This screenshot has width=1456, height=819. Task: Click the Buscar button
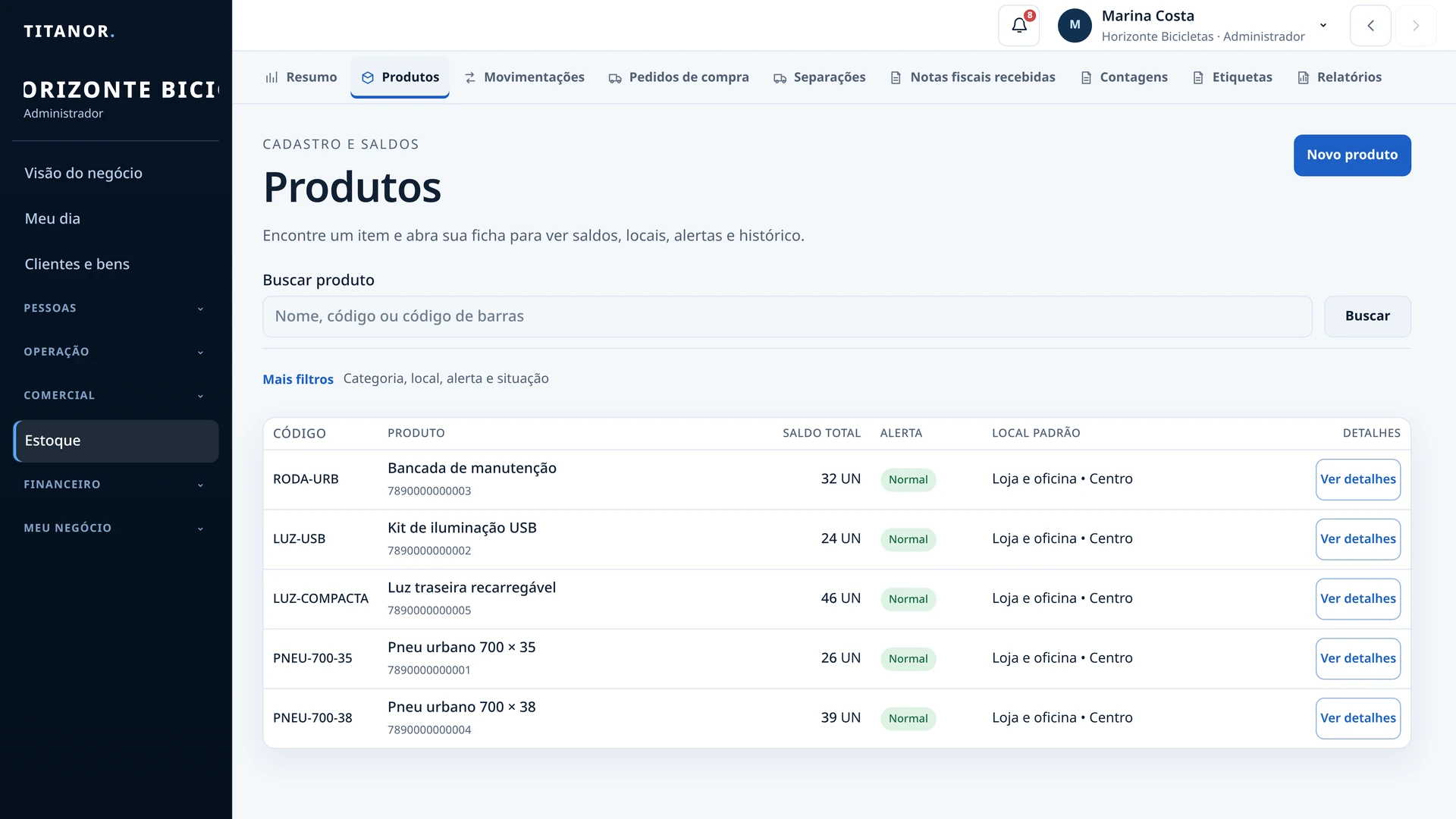tap(1367, 316)
